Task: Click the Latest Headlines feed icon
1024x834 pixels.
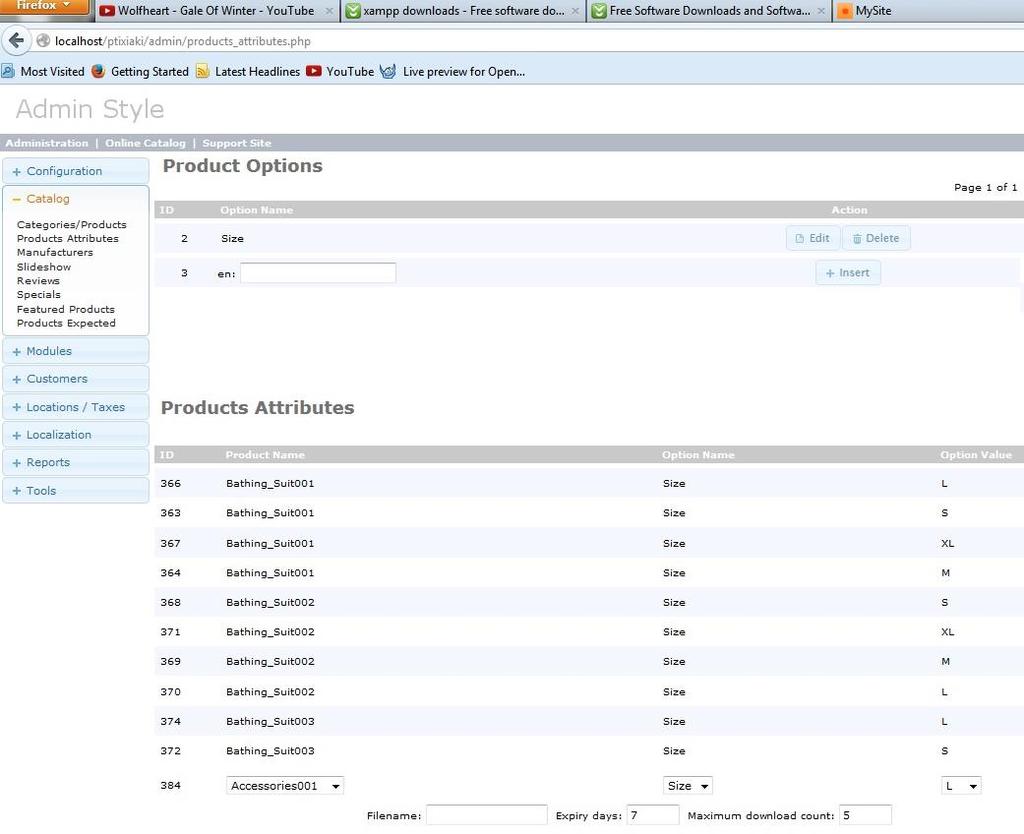Action: point(202,71)
